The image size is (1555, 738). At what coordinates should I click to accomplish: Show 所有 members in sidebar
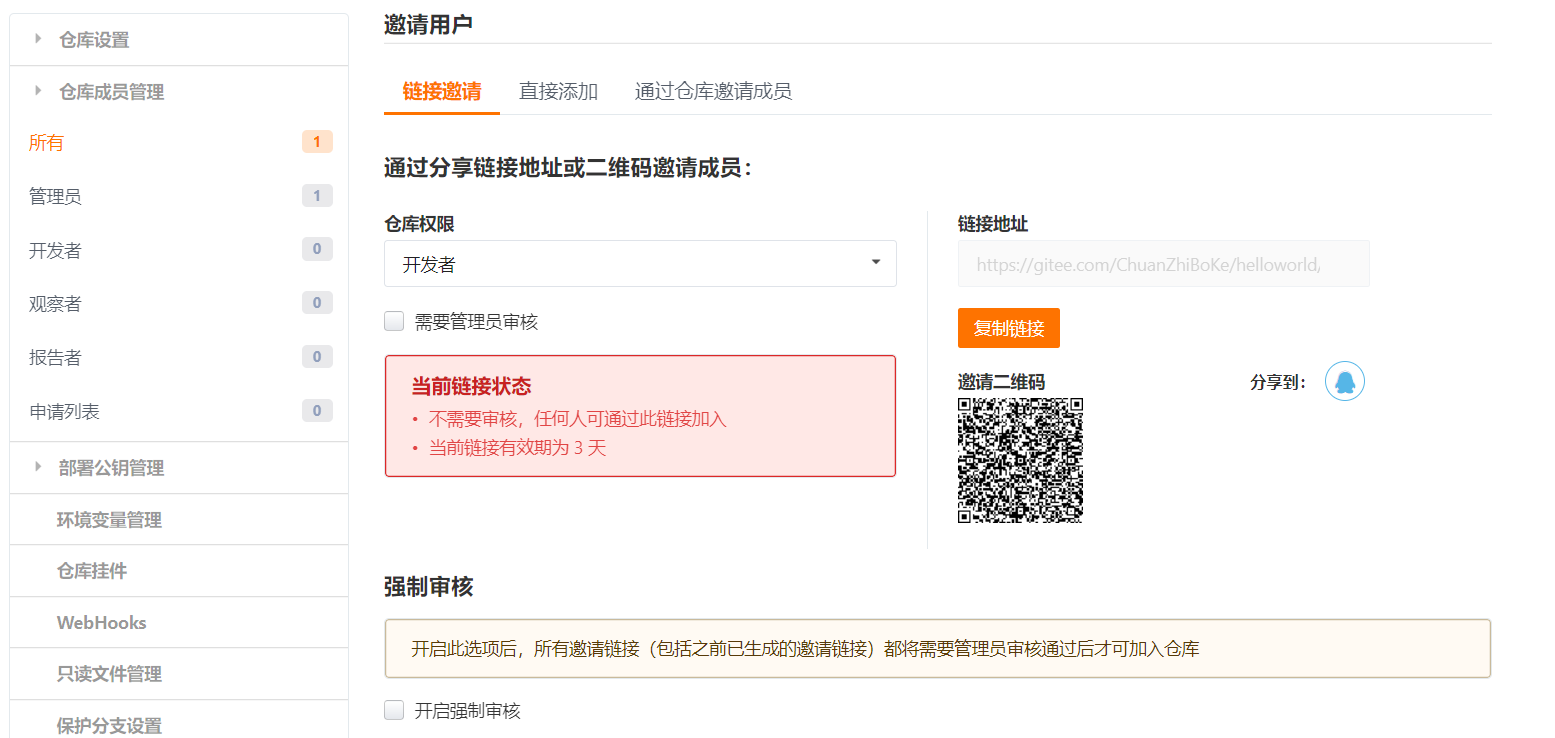(180, 143)
